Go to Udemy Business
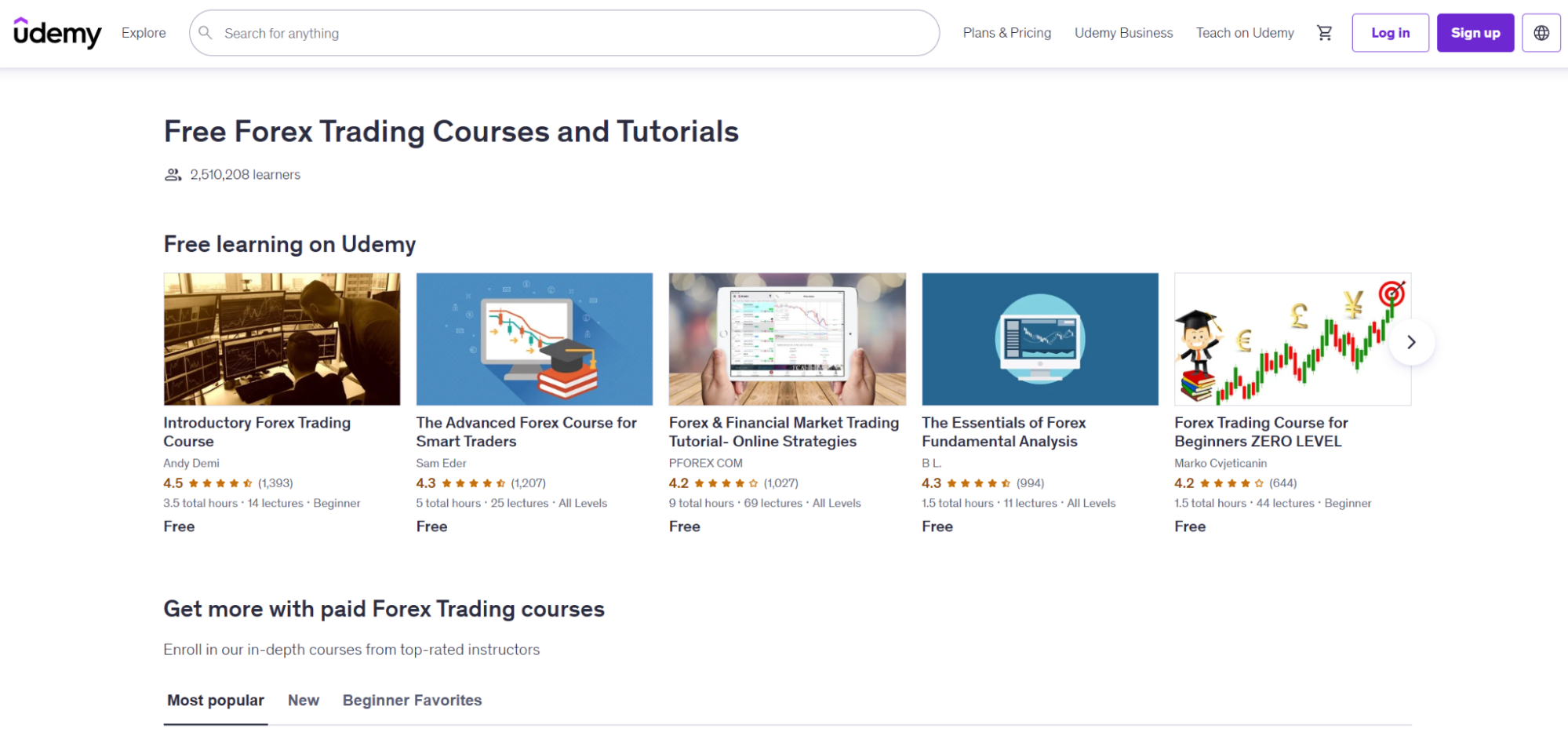1568x732 pixels. [x=1123, y=33]
